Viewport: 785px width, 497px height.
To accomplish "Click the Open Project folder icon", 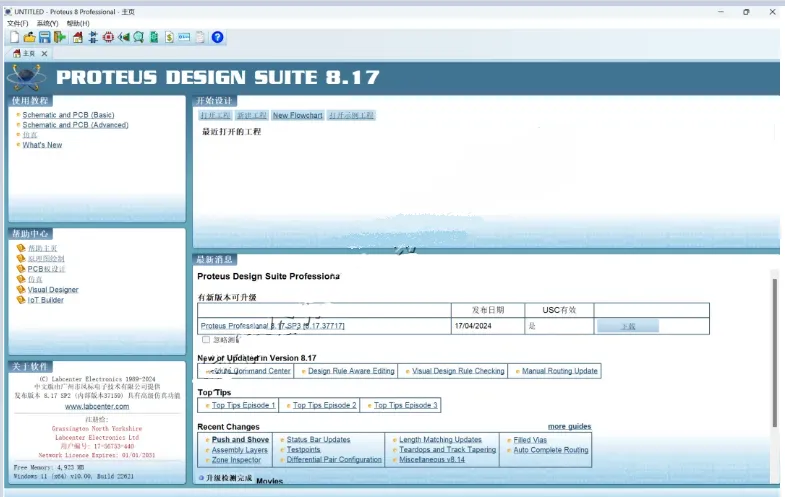I will tap(29, 37).
